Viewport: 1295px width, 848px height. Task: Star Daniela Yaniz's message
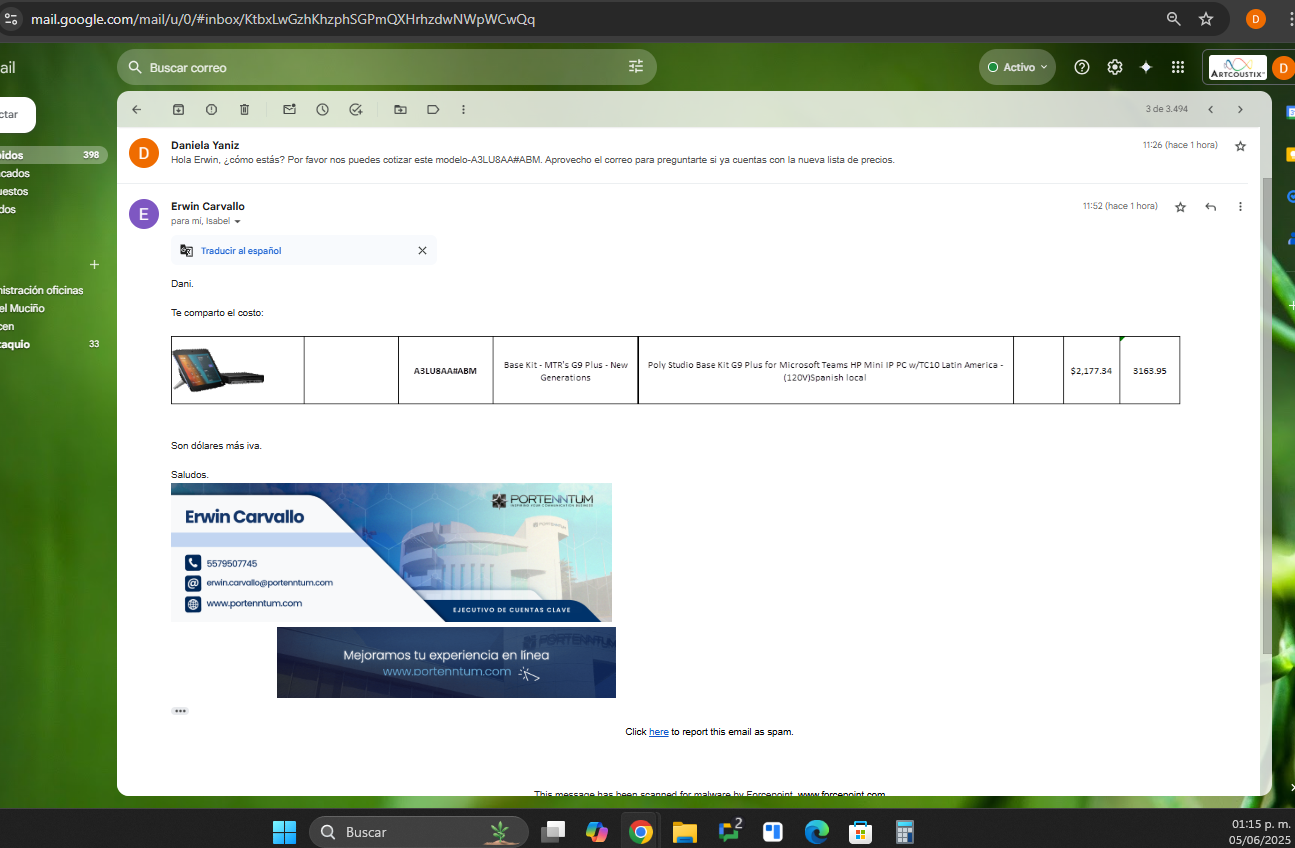1240,146
